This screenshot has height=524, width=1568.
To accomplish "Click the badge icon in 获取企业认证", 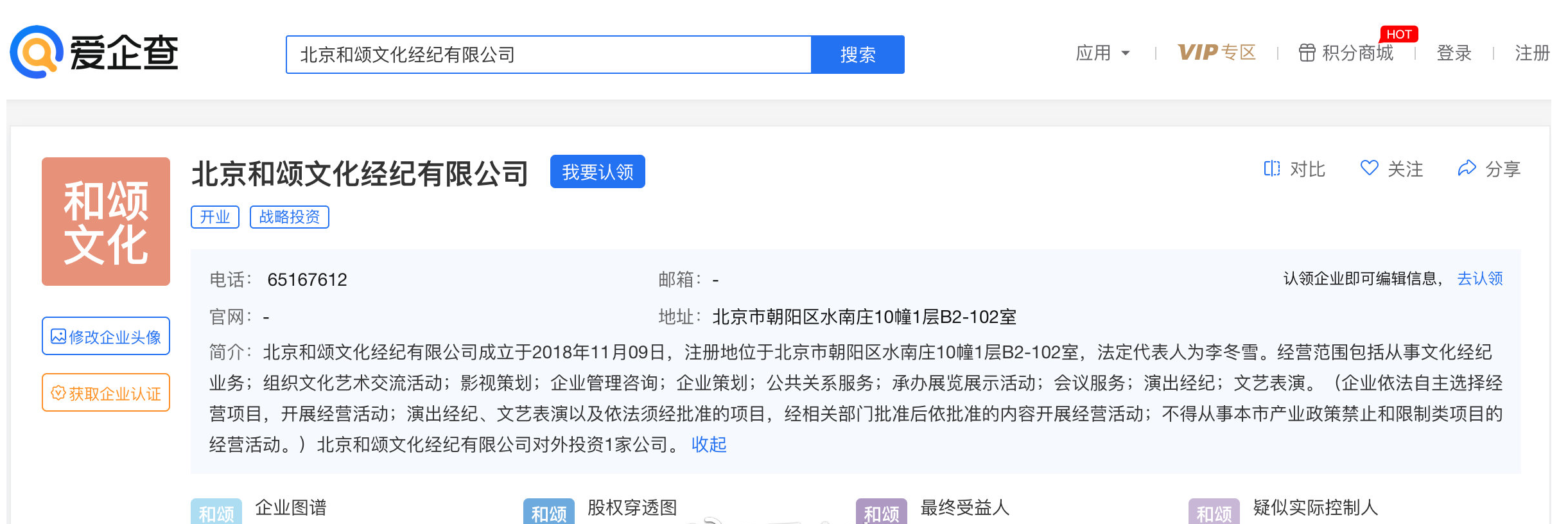I will tap(58, 393).
